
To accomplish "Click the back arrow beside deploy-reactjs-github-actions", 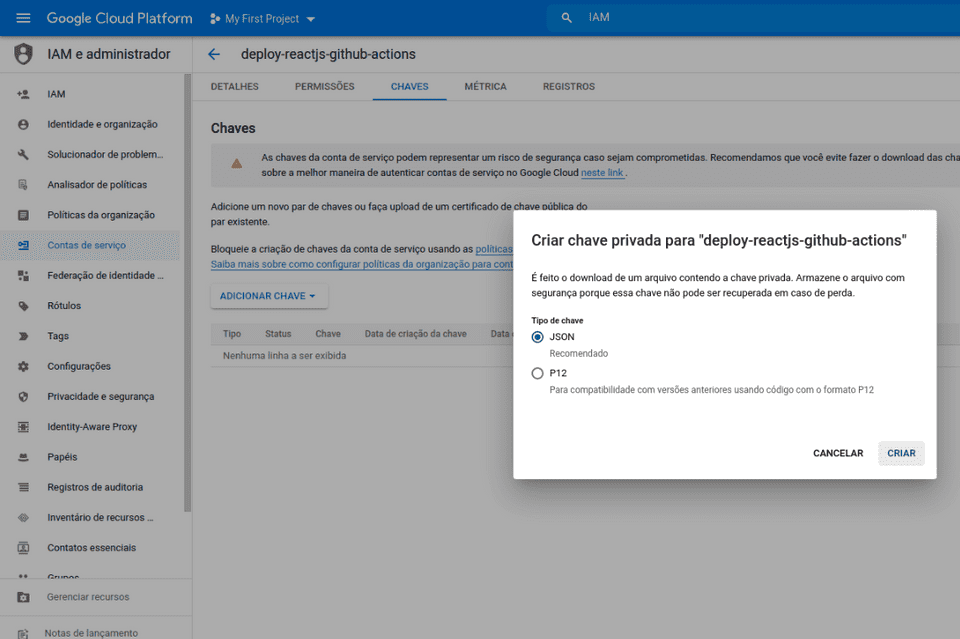I will [213, 54].
